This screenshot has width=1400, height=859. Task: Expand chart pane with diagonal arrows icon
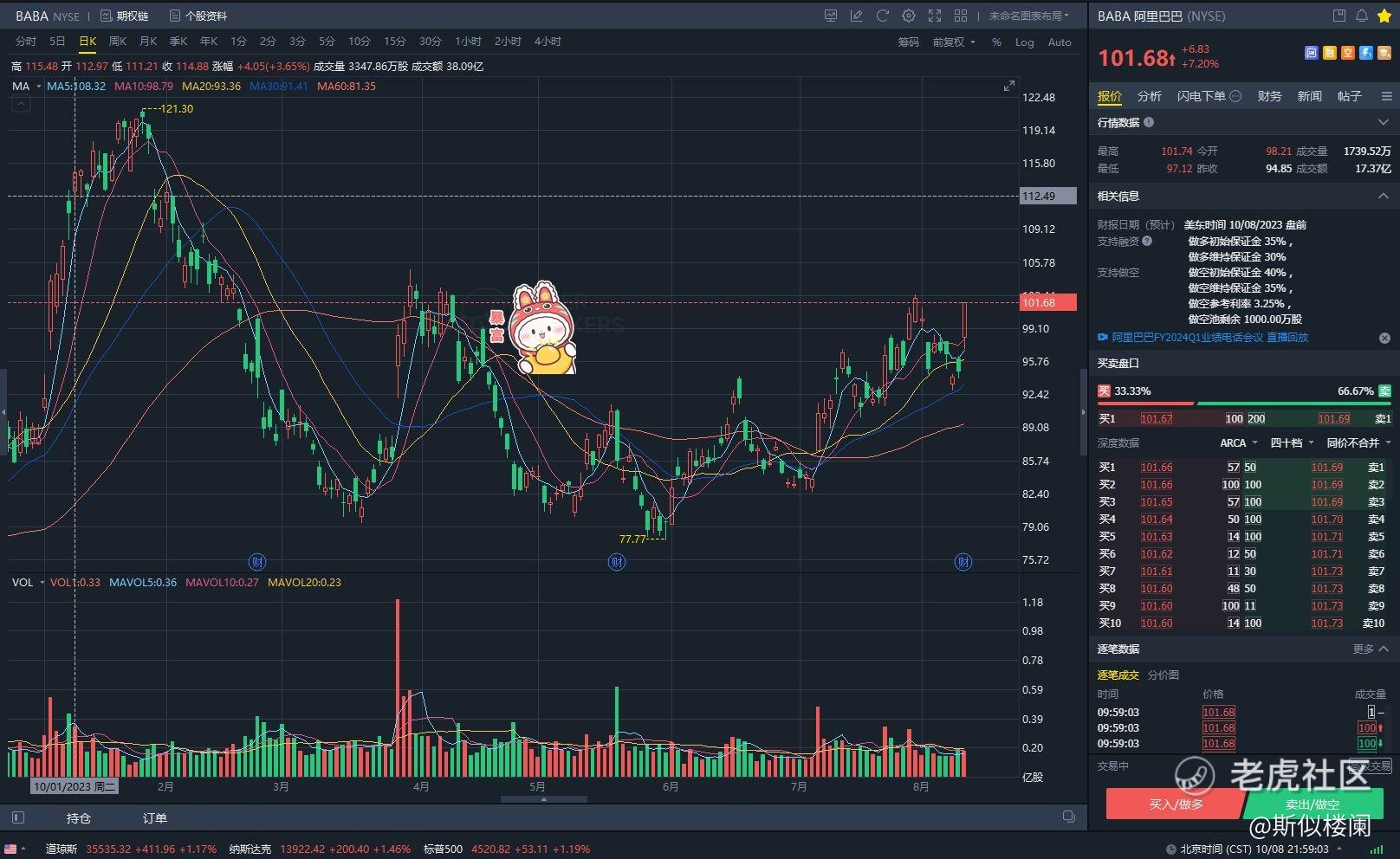point(1009,86)
